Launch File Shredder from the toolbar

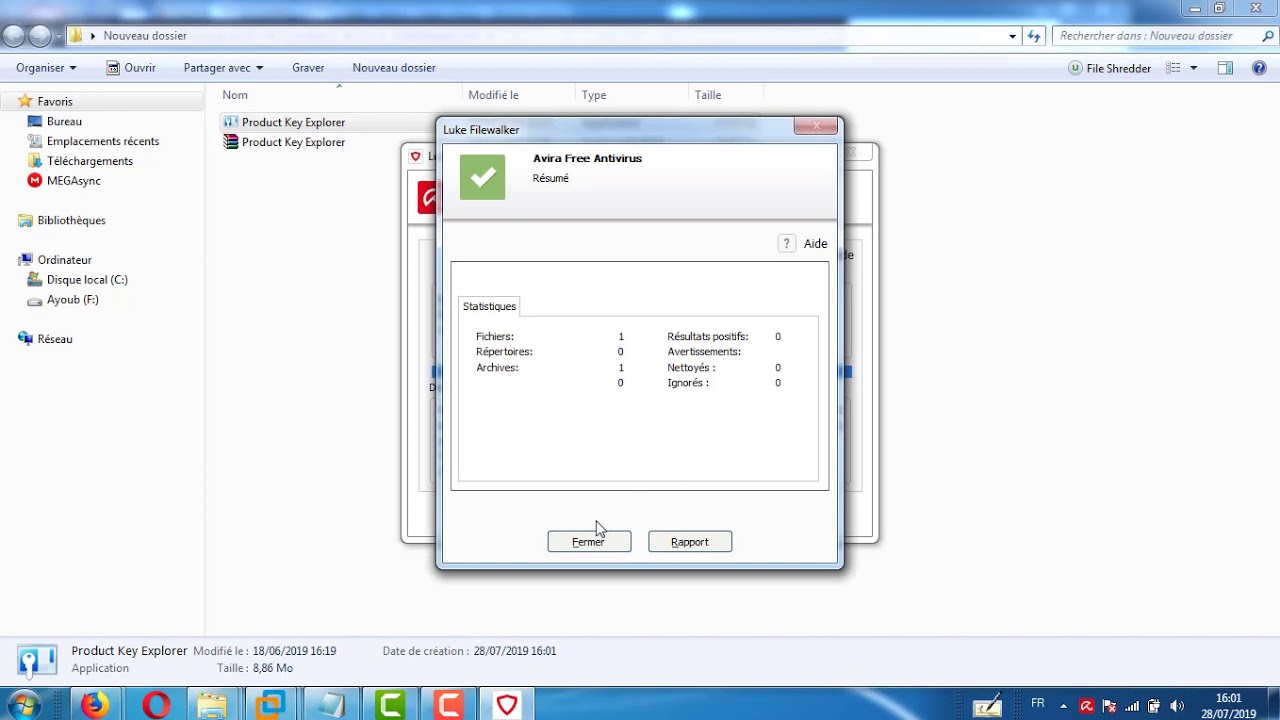tap(1110, 68)
